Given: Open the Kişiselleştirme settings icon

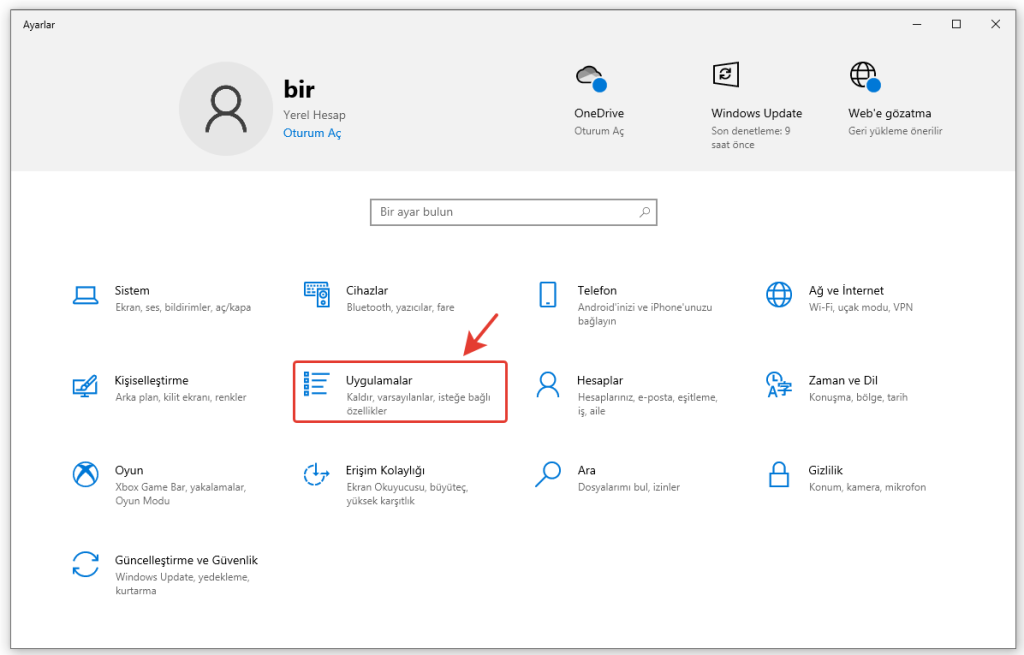Looking at the screenshot, I should [86, 385].
